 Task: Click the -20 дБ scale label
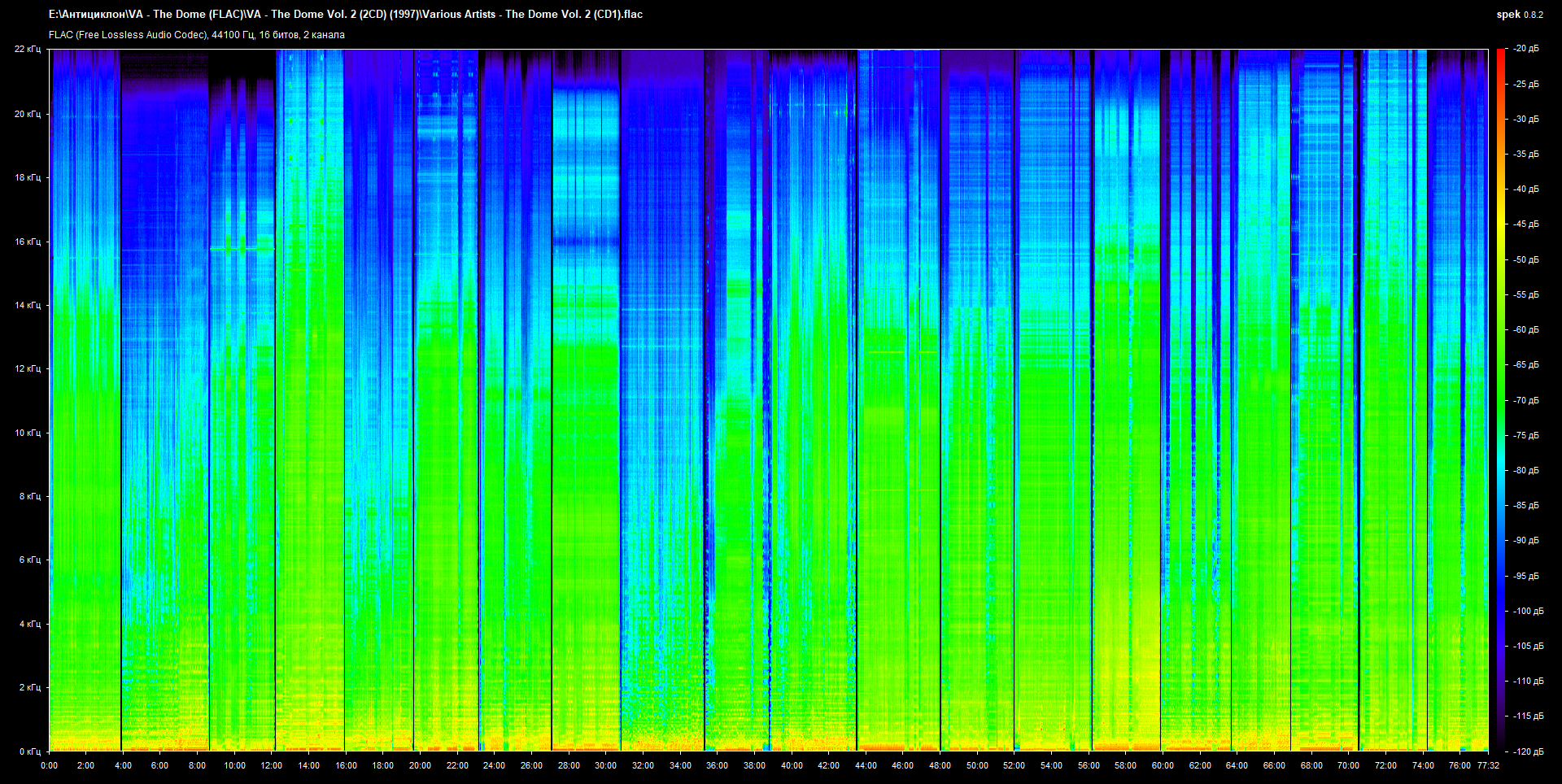1526,49
